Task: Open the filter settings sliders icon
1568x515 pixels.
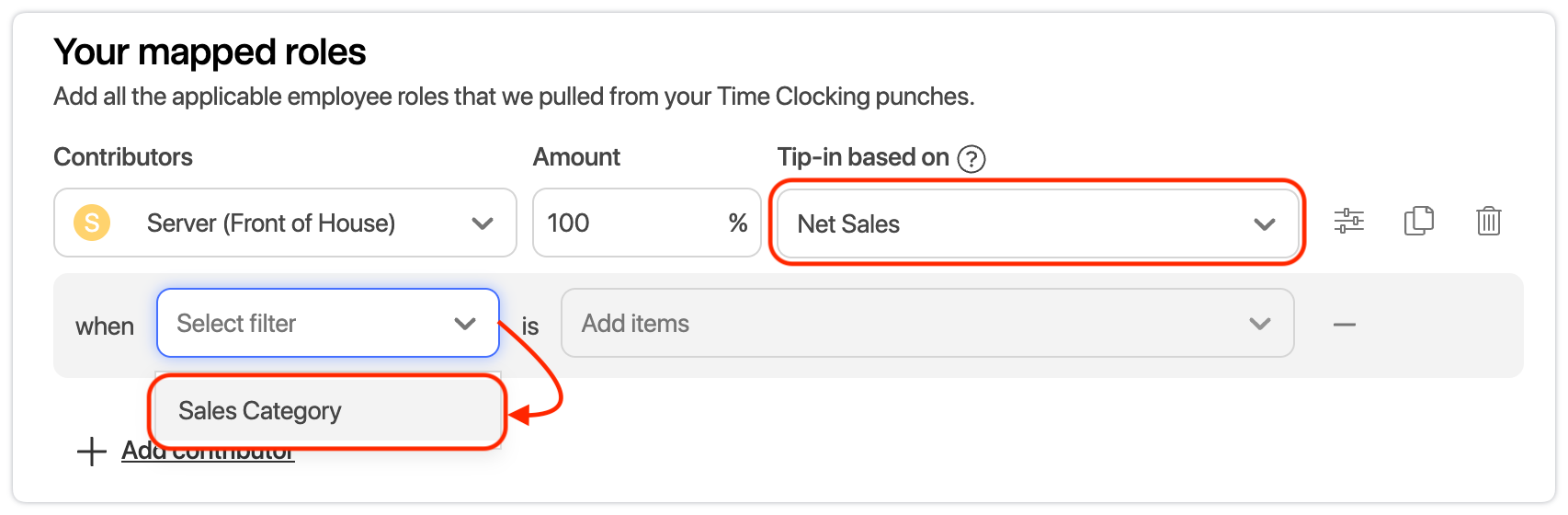Action: (1348, 221)
